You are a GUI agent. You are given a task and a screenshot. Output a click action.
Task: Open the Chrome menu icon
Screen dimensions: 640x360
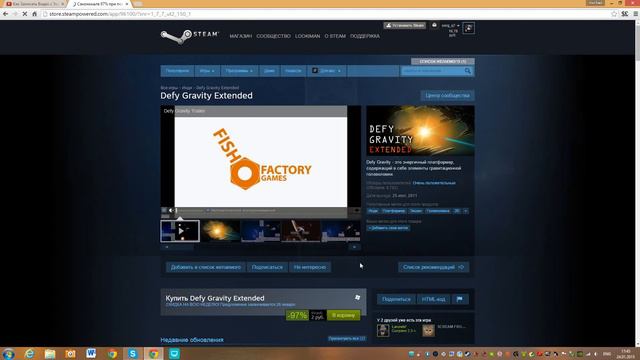636,14
